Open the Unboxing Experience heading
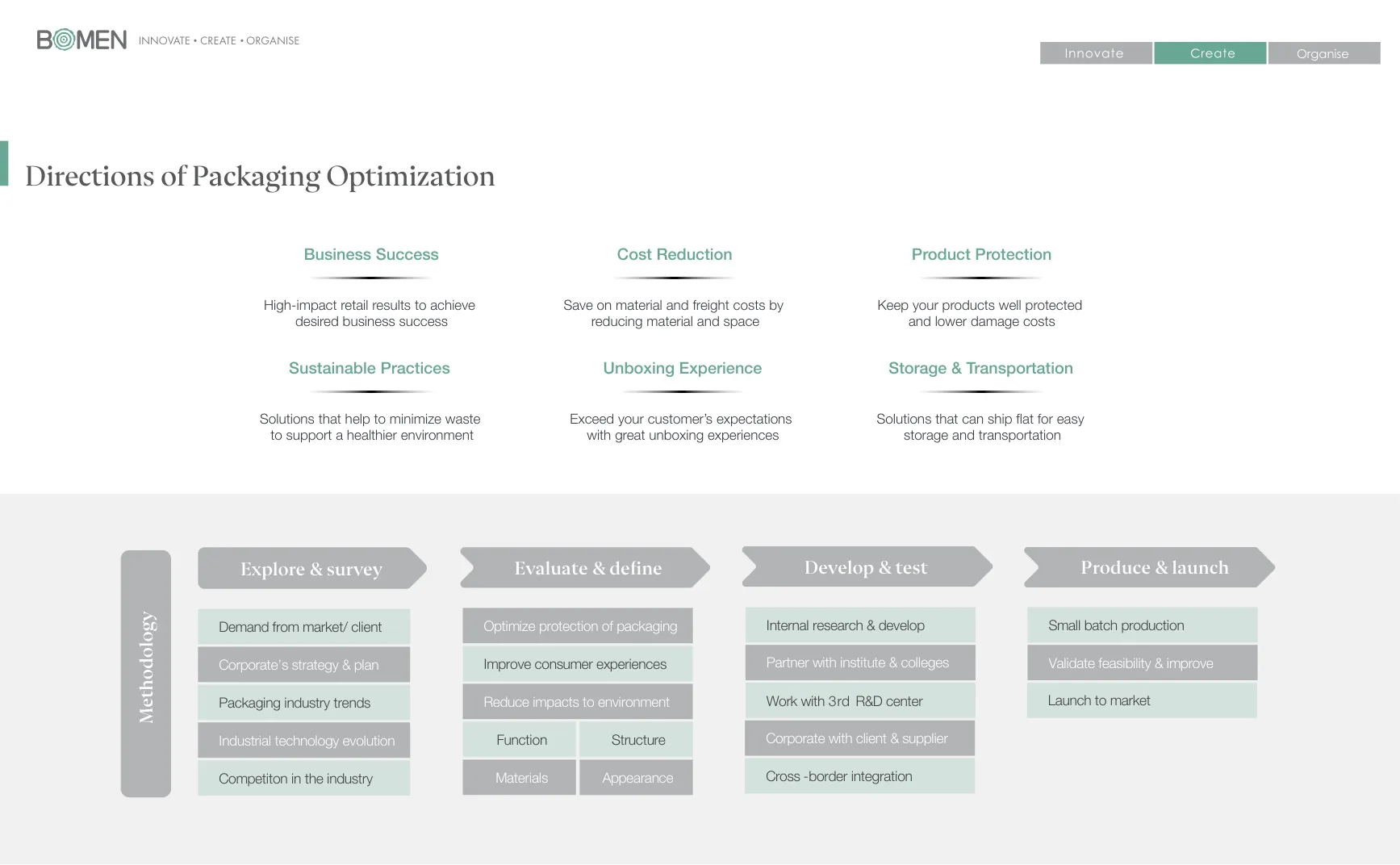The width and height of the screenshot is (1400, 865). pyautogui.click(x=683, y=369)
